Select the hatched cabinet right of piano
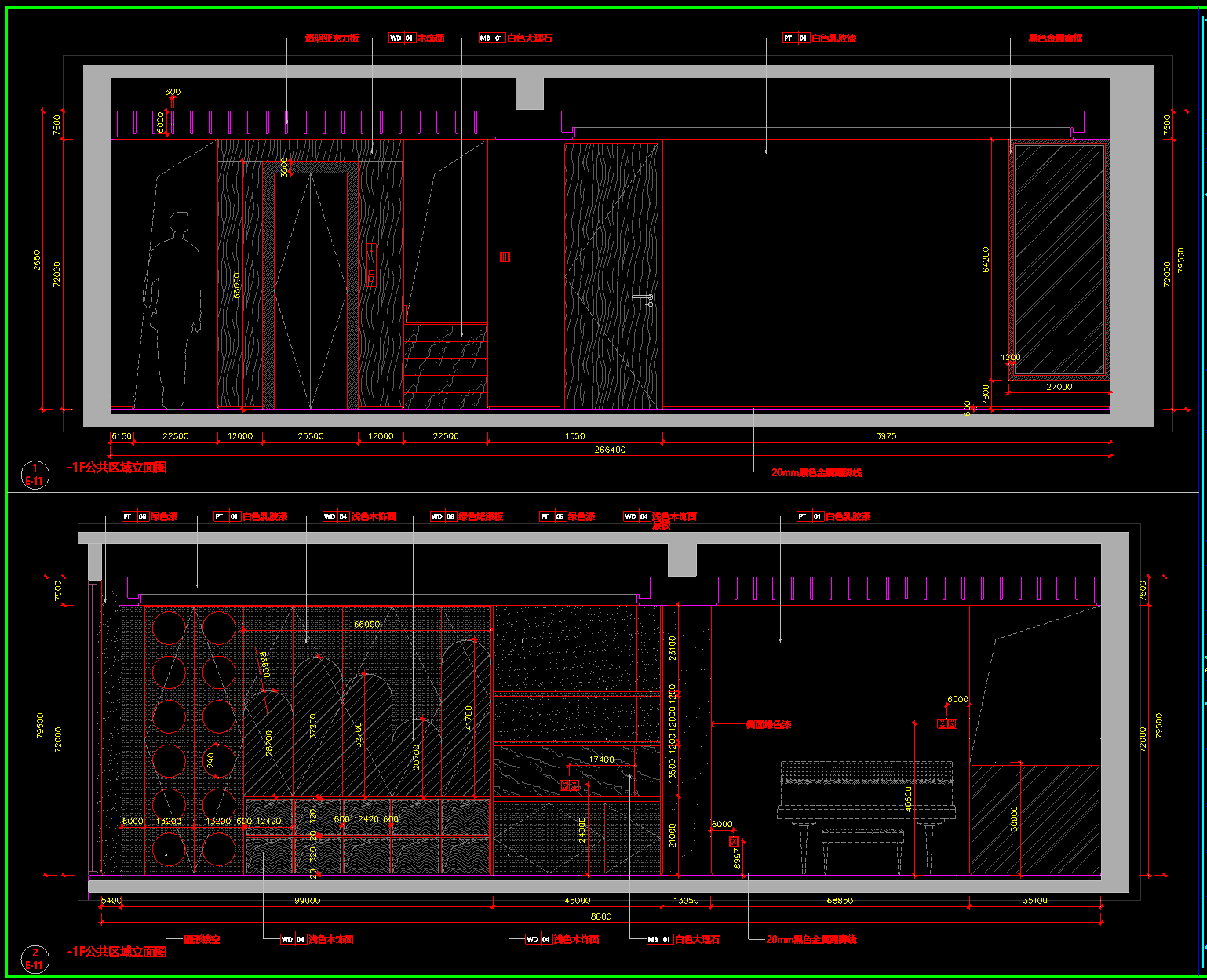 point(1035,818)
